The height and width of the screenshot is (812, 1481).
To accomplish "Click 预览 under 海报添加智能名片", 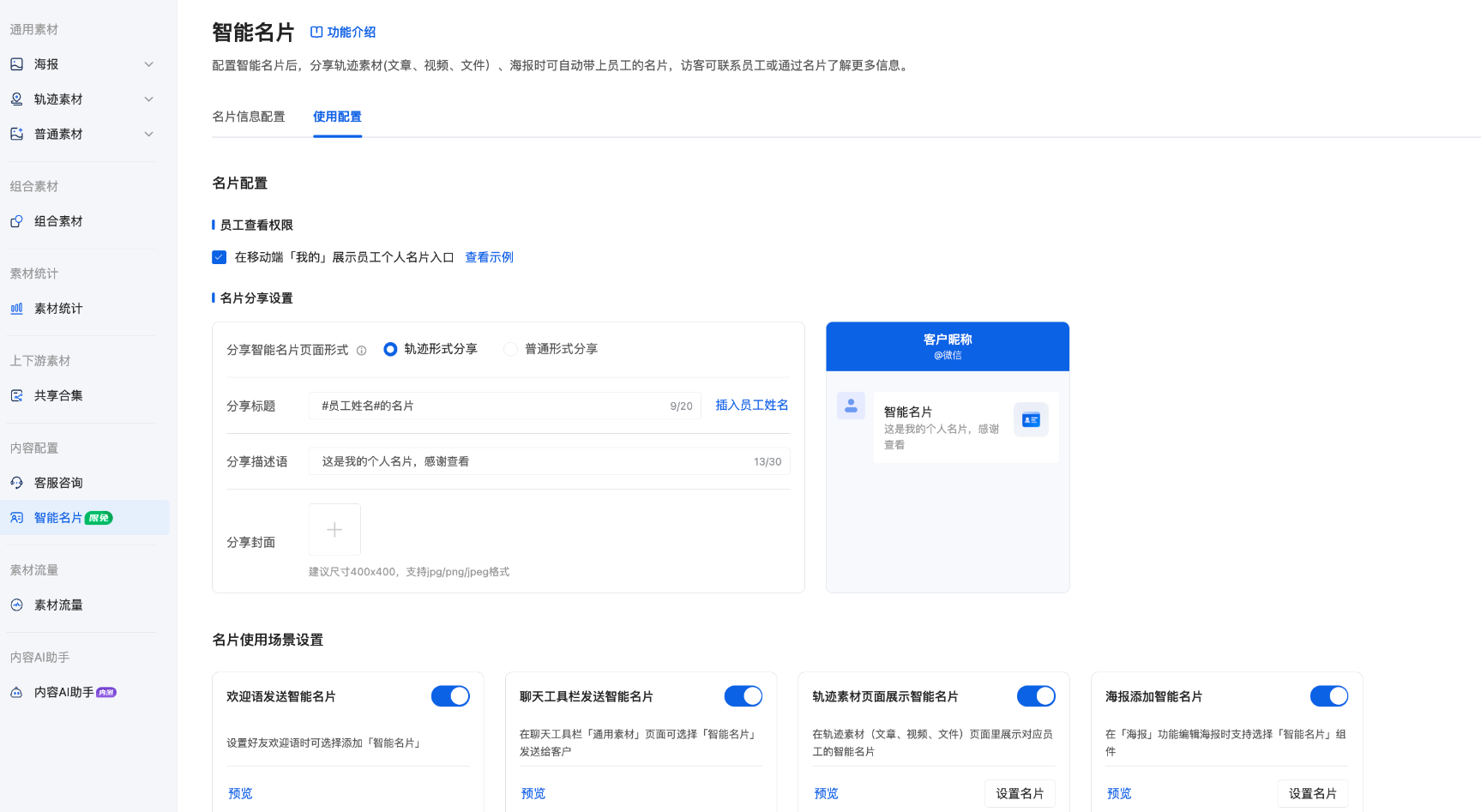I will click(x=1119, y=794).
